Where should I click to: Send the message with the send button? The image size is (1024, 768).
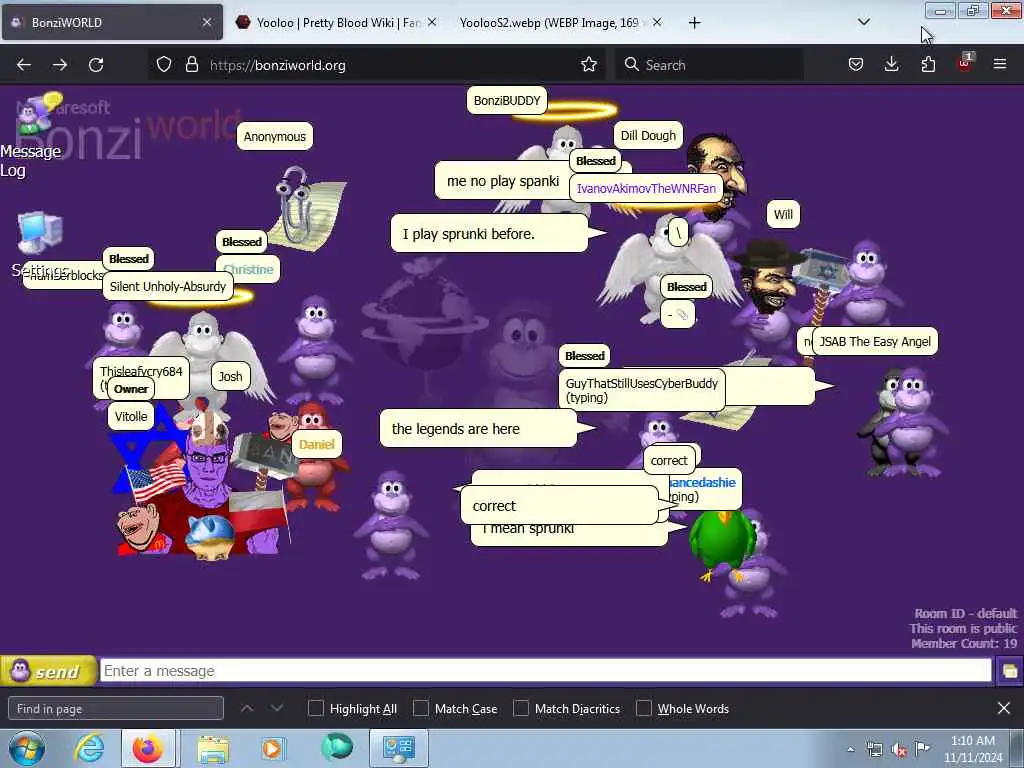pos(48,671)
